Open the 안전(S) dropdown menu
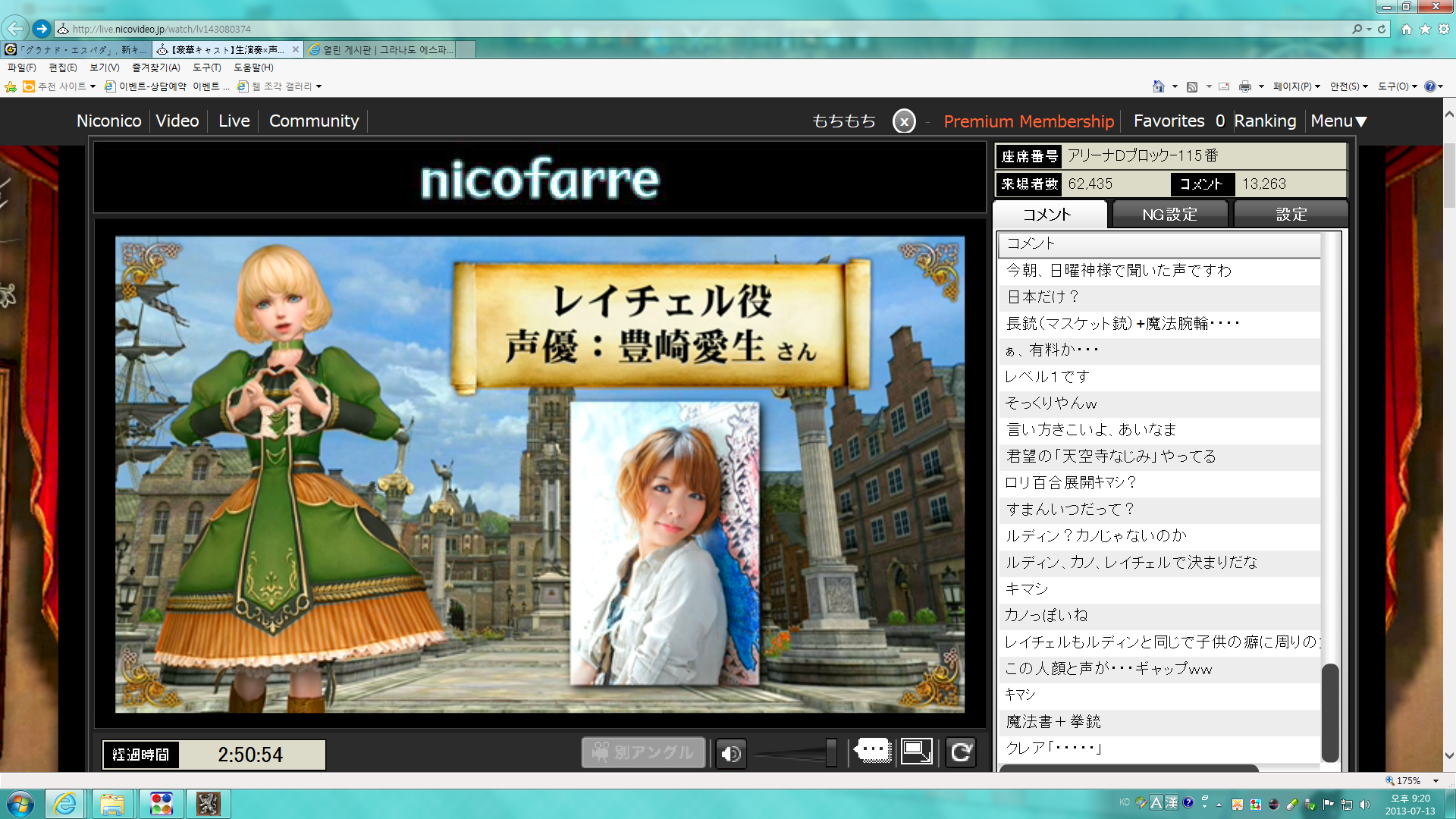 (1349, 86)
